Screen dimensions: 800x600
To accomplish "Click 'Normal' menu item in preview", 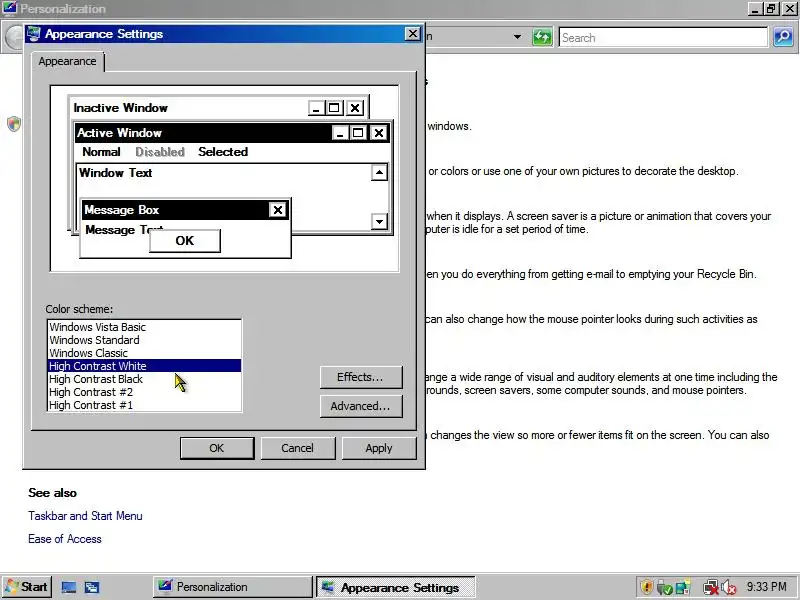I will pyautogui.click(x=101, y=152).
